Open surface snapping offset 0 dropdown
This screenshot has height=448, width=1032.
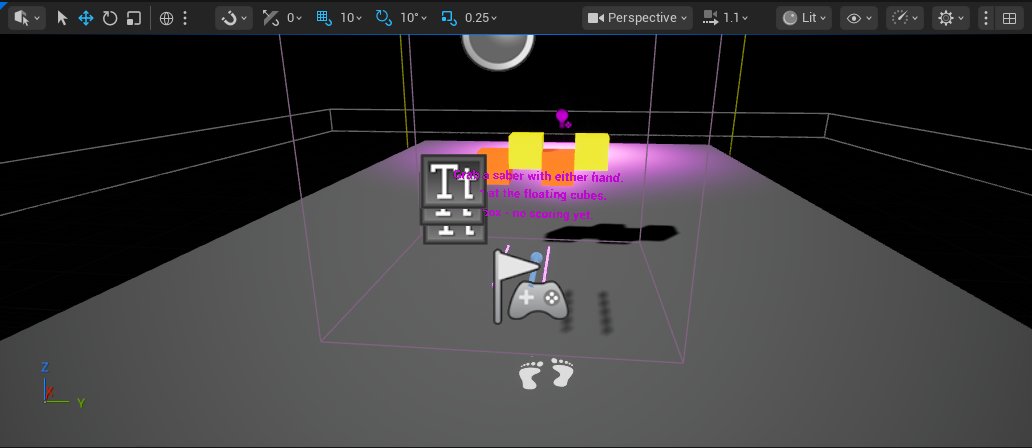coord(294,18)
